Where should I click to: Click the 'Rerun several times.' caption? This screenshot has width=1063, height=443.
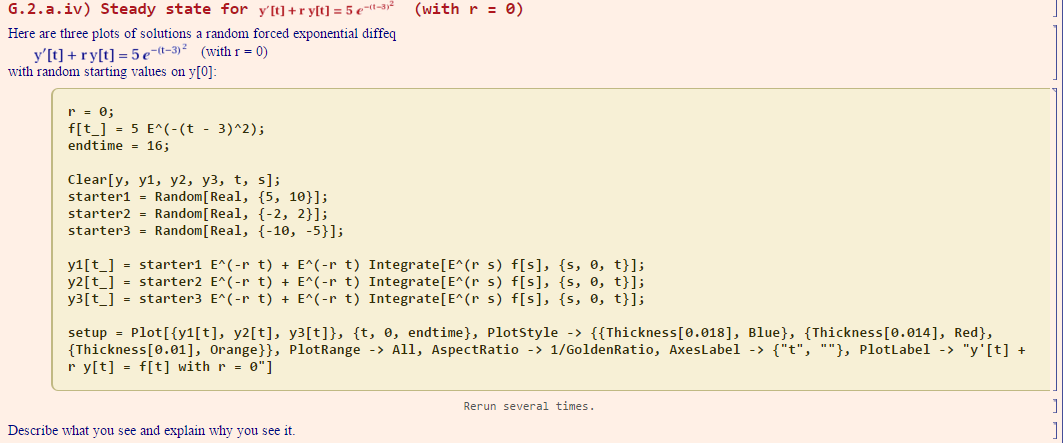529,407
